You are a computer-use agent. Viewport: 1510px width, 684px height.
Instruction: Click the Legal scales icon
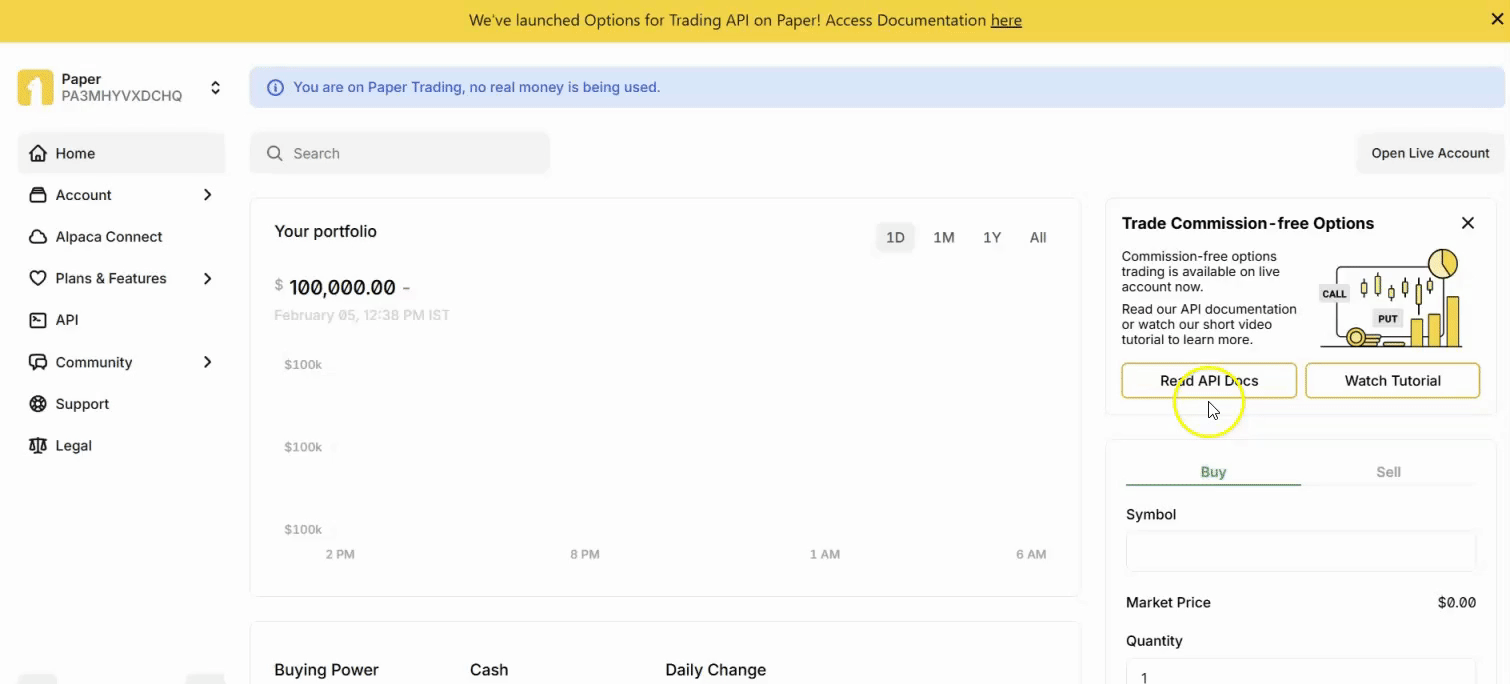38,446
